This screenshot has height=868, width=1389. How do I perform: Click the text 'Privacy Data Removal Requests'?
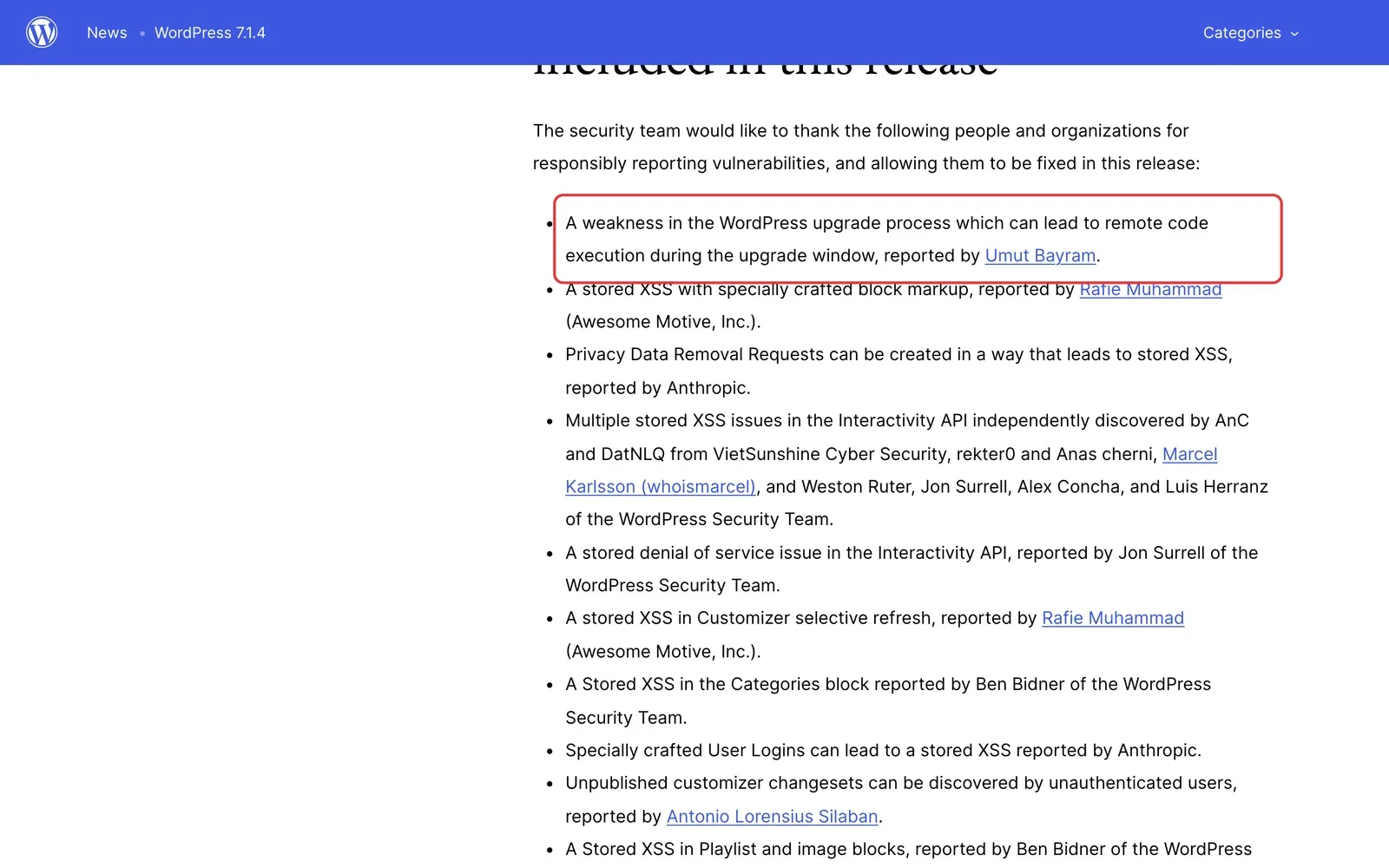click(x=694, y=354)
